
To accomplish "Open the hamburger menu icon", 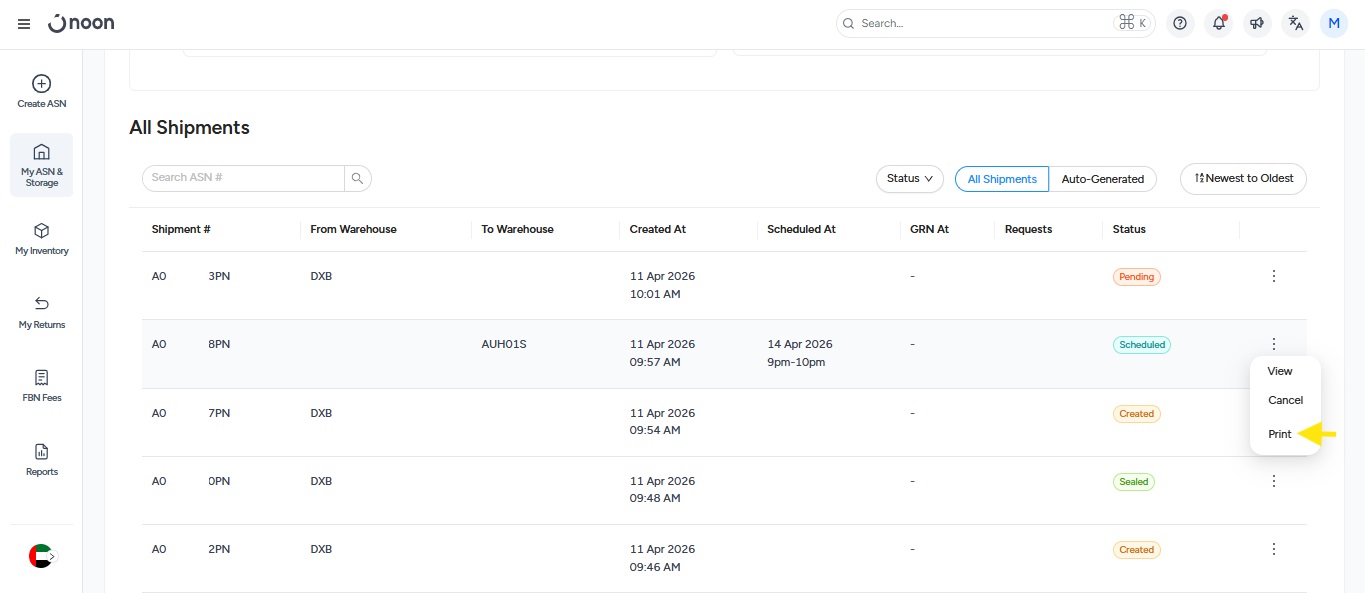I will point(24,23).
